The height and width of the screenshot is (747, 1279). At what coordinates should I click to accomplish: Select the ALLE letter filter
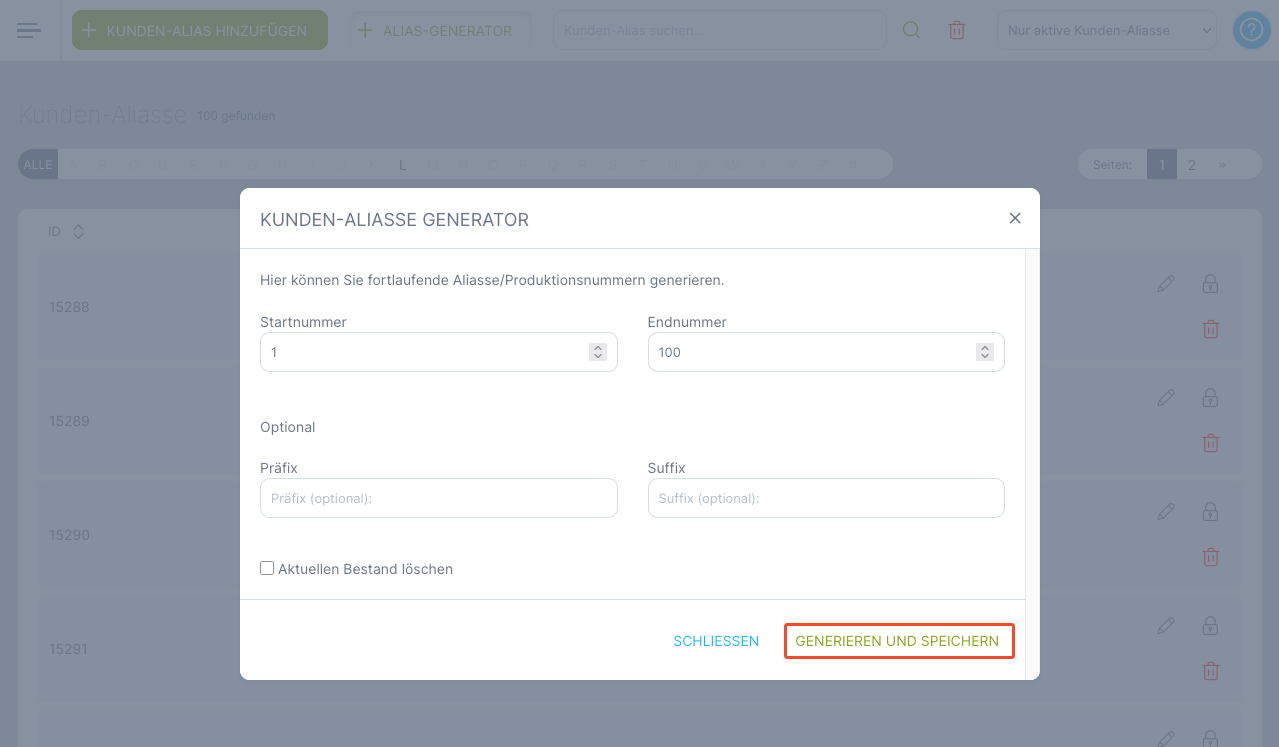pyautogui.click(x=38, y=165)
